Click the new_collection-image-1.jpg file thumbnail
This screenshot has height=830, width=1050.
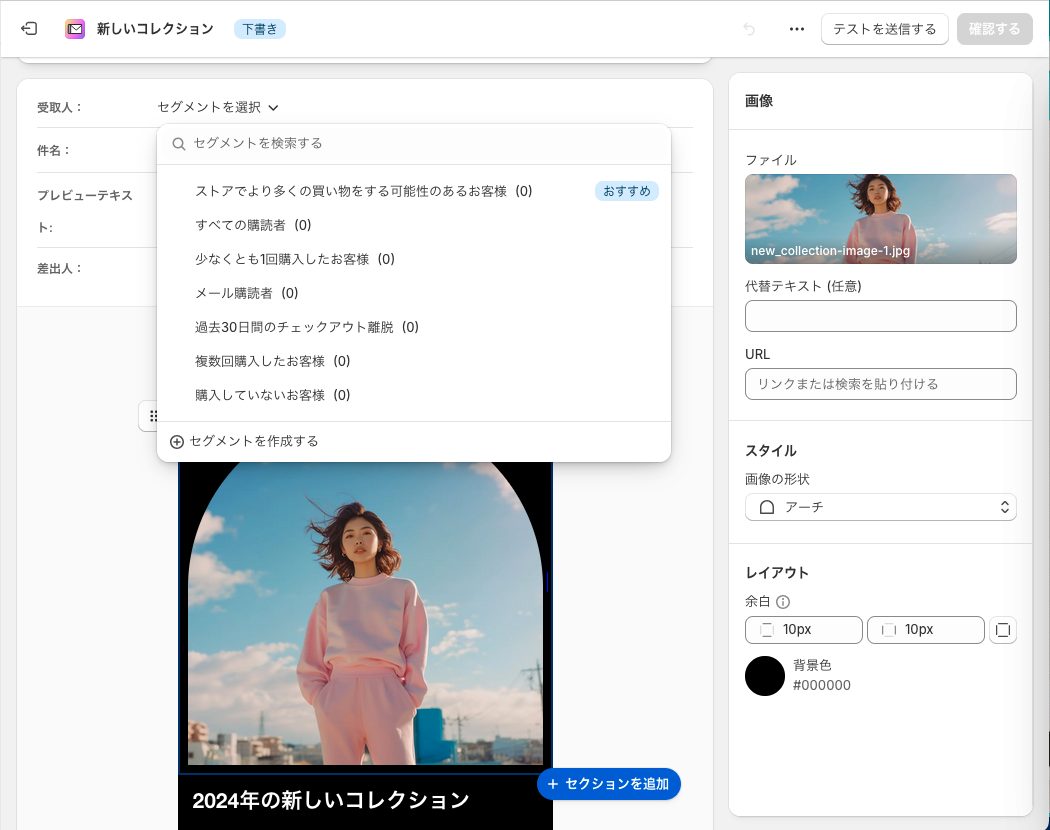(881, 219)
